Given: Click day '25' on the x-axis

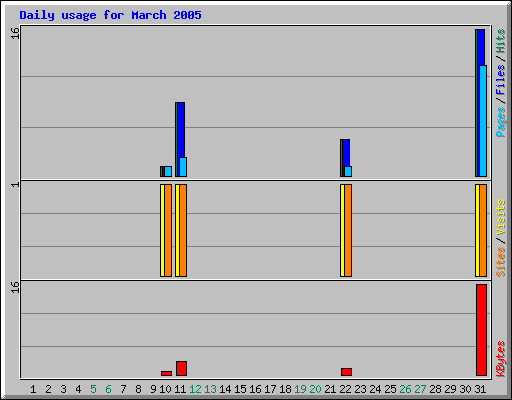Looking at the screenshot, I should coord(390,389).
